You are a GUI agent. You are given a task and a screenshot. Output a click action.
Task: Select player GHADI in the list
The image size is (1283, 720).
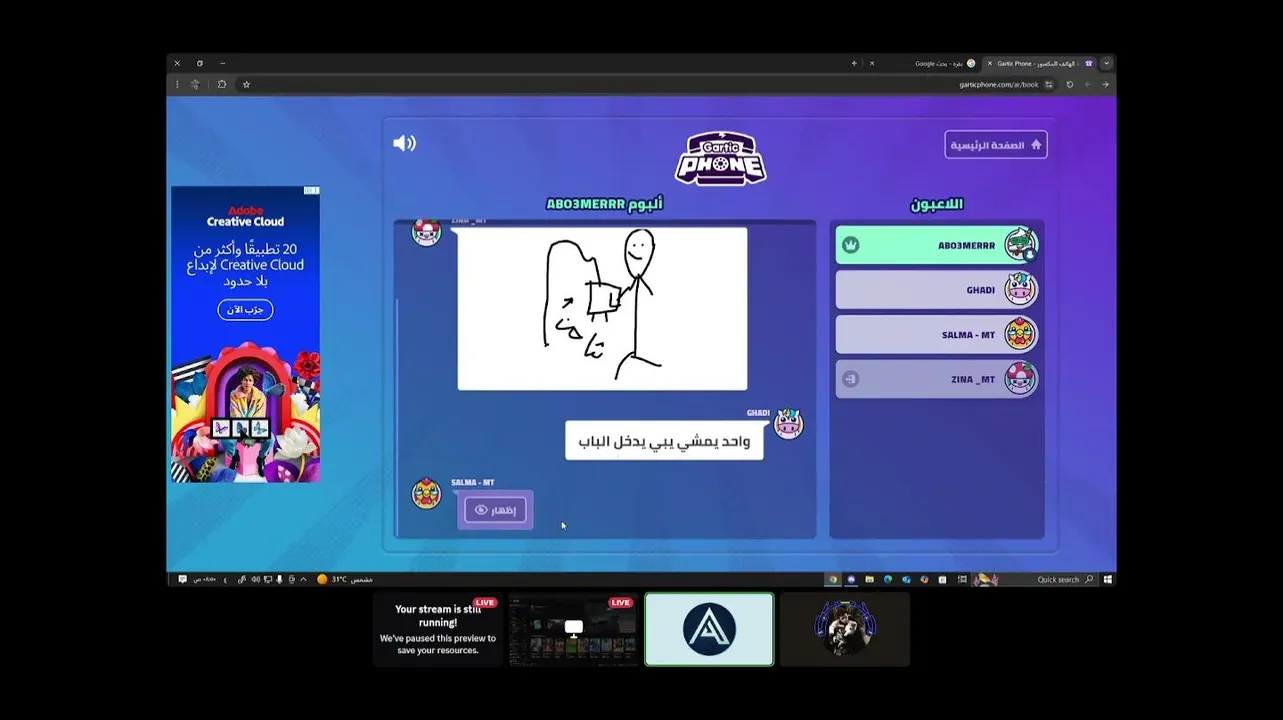(x=937, y=290)
